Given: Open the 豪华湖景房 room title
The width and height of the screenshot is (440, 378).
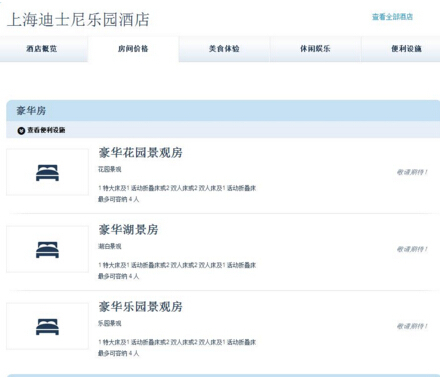Looking at the screenshot, I should pos(128,230).
